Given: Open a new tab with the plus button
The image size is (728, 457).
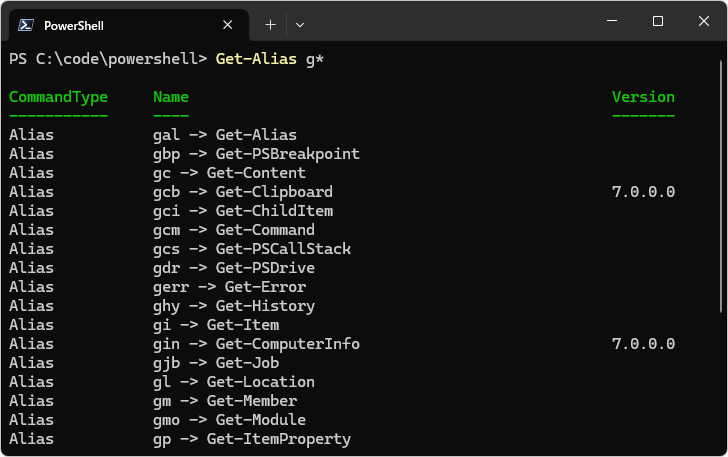Looking at the screenshot, I should (270, 24).
